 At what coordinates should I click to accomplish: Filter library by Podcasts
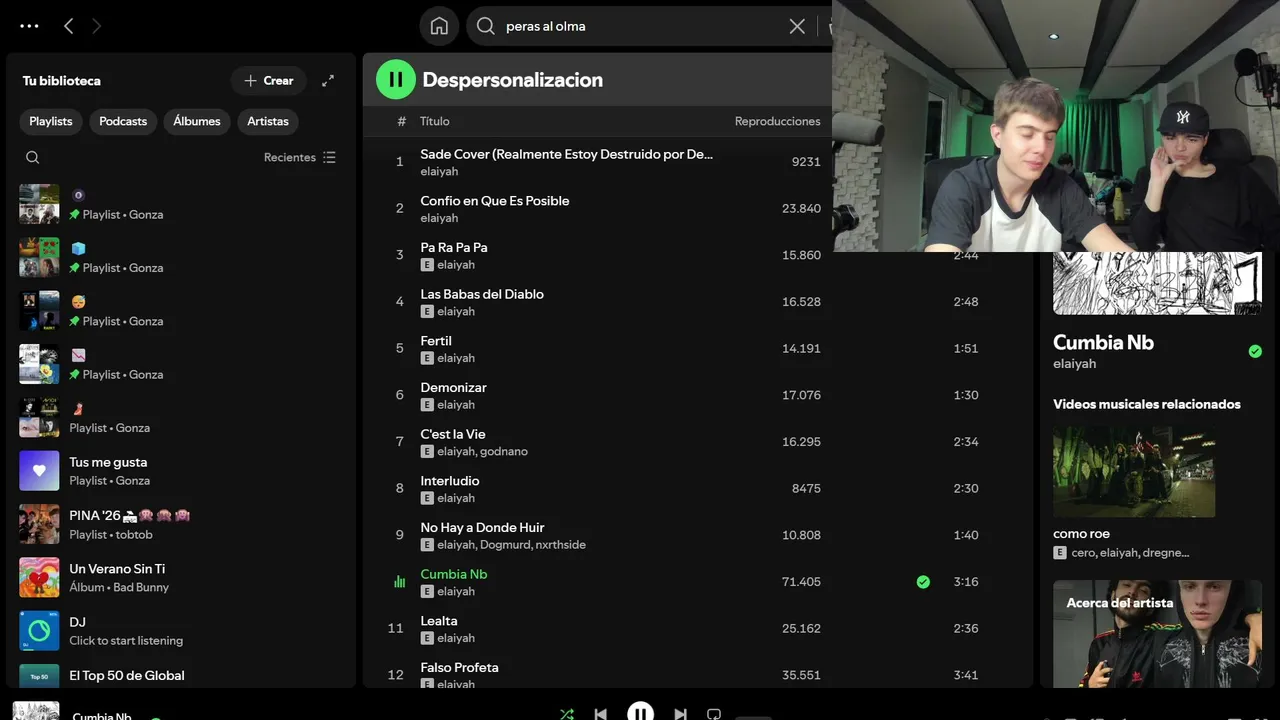[123, 121]
